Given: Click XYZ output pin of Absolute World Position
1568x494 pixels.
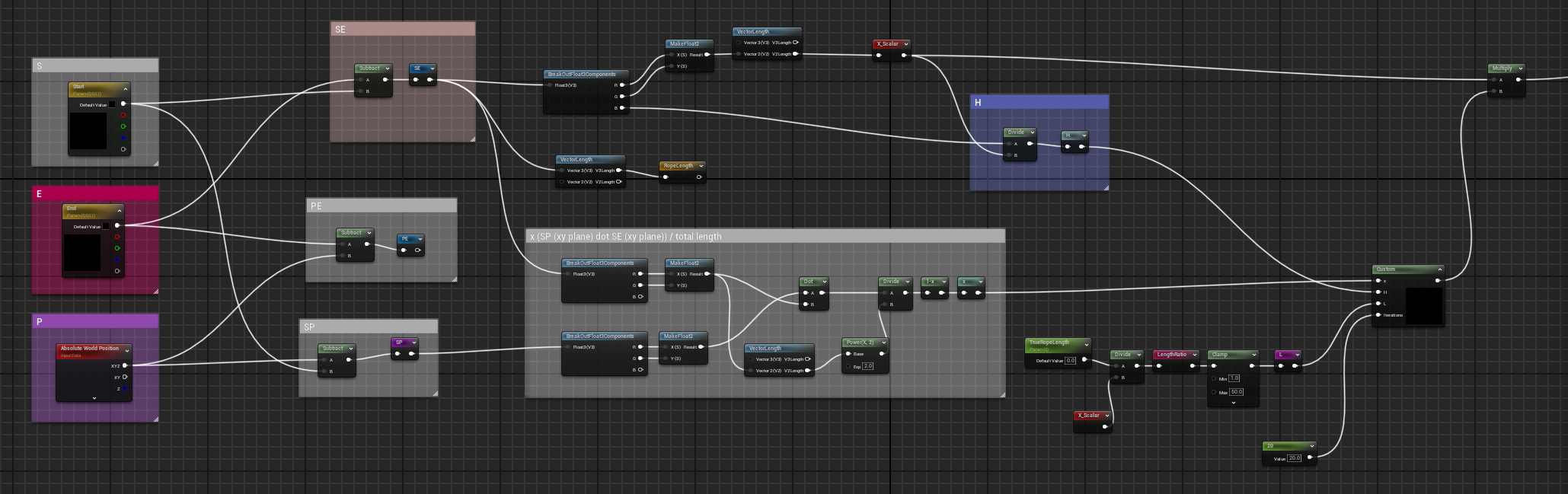Looking at the screenshot, I should pos(125,365).
